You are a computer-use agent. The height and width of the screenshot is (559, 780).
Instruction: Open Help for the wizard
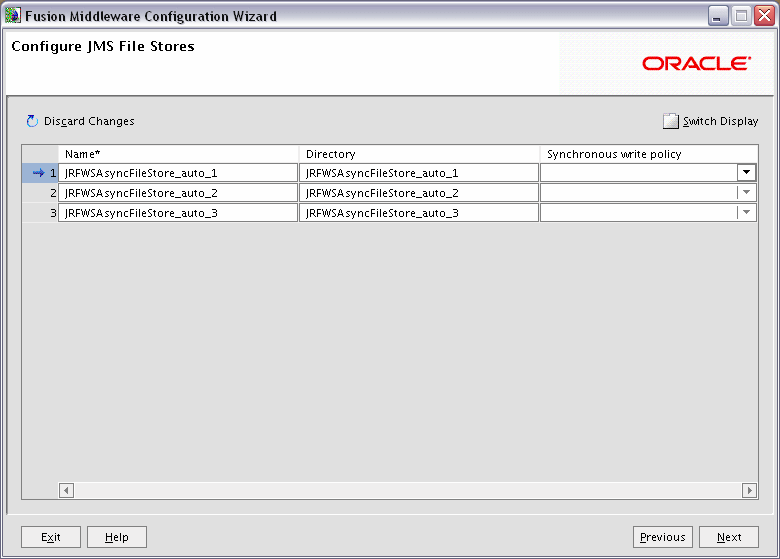click(117, 537)
